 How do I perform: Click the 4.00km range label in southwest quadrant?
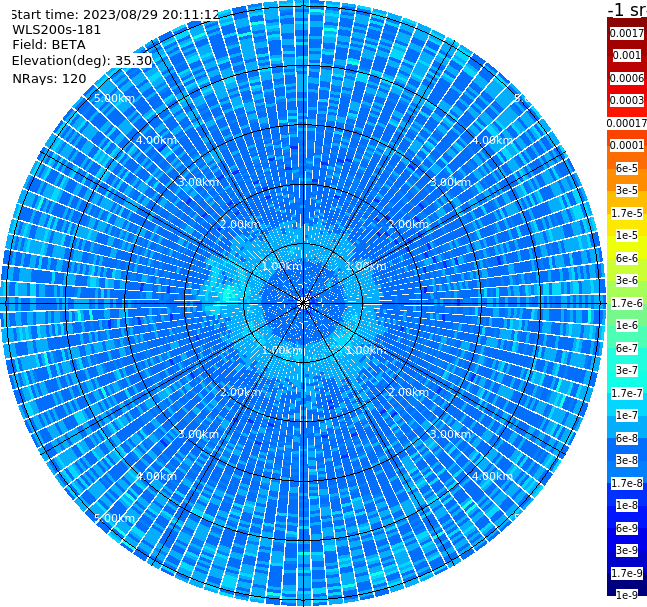pos(156,476)
